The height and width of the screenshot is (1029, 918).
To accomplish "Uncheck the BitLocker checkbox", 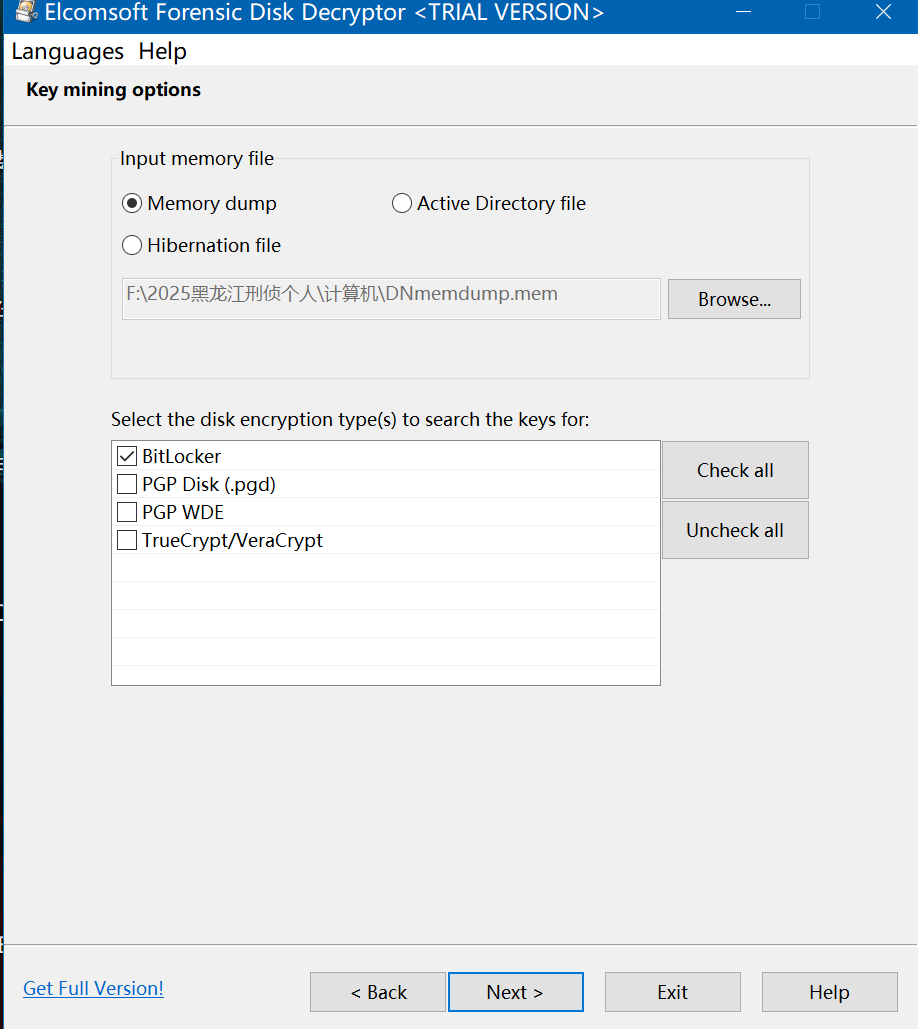I will [127, 457].
